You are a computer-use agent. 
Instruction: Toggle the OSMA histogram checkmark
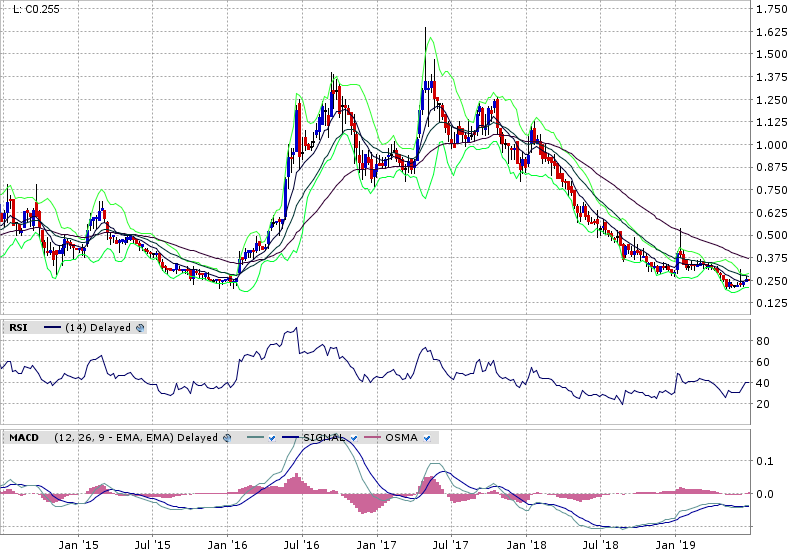427,437
